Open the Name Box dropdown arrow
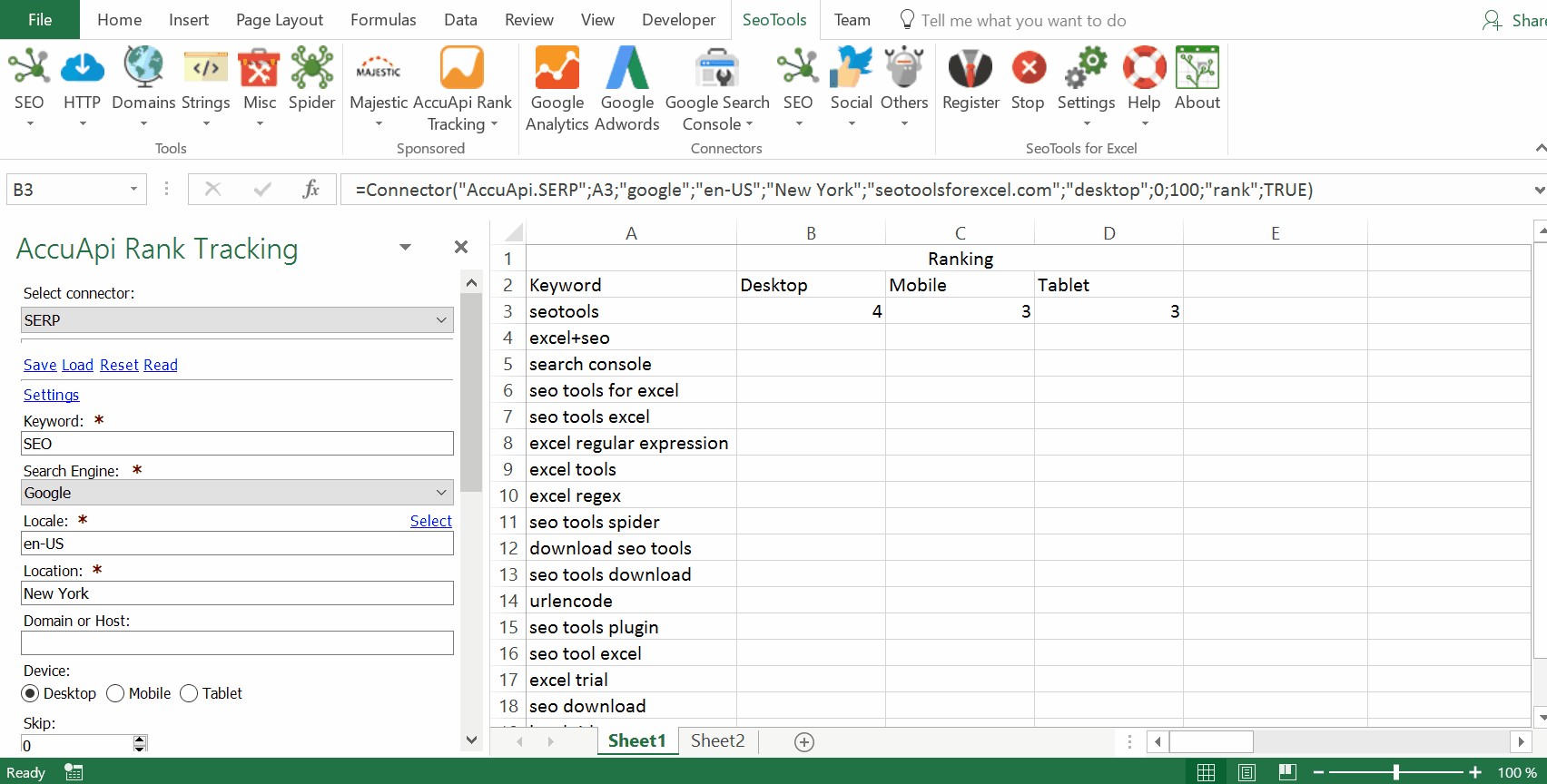The width and height of the screenshot is (1547, 784). (x=133, y=189)
